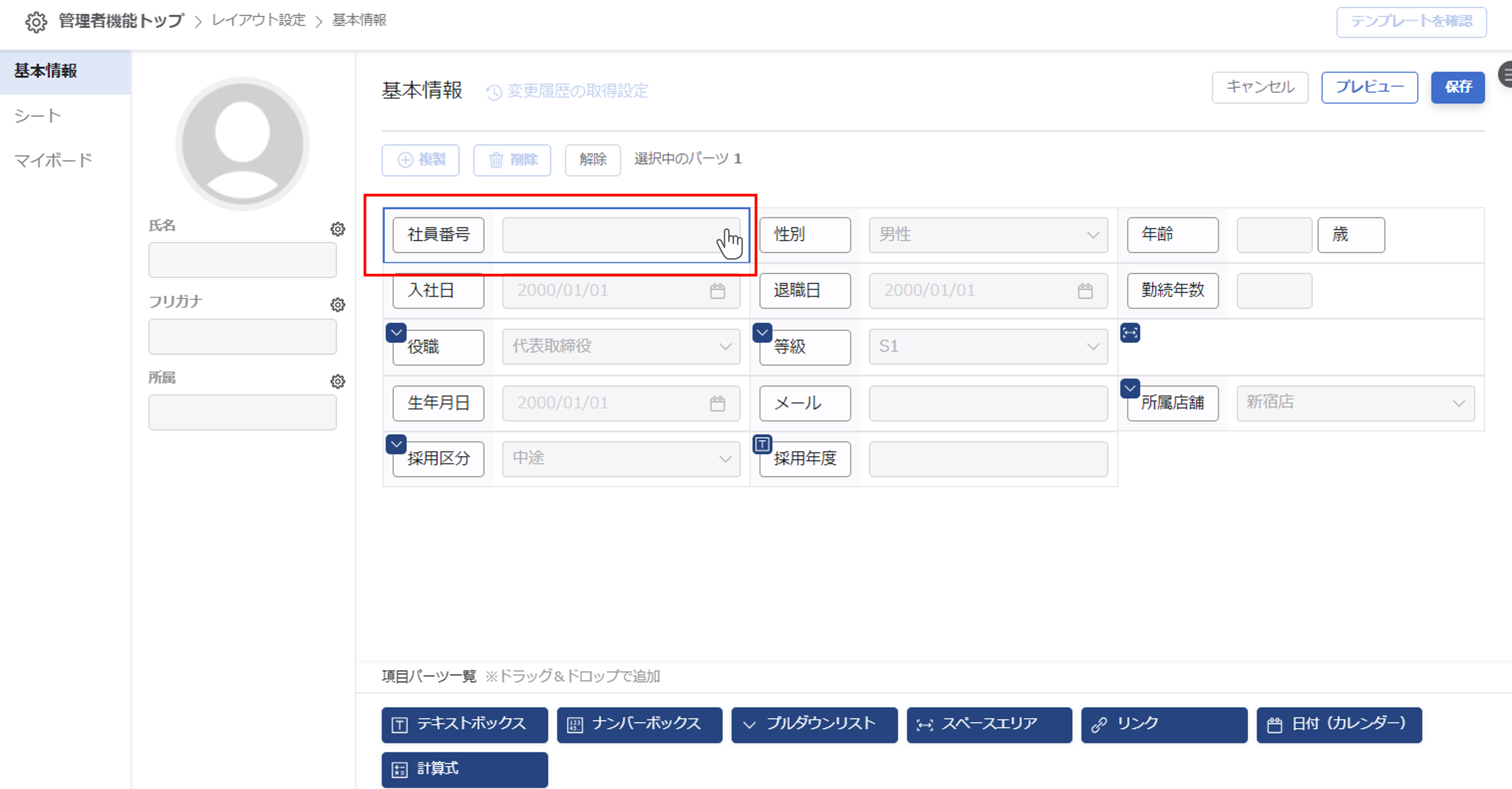Click the calendar icon in 入社日 field
The height and width of the screenshot is (789, 1512).
point(717,291)
